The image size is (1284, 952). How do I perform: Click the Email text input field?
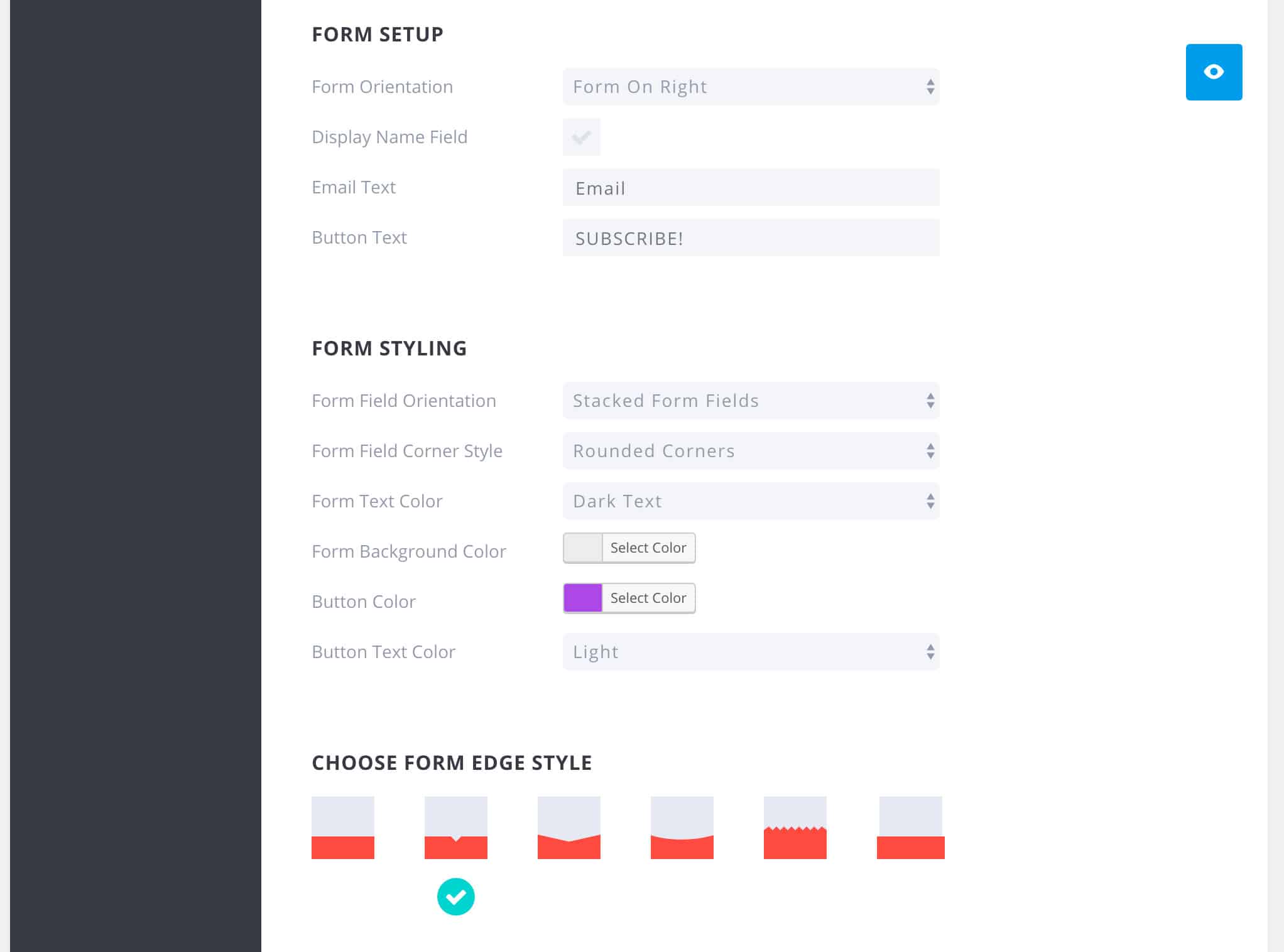point(751,188)
